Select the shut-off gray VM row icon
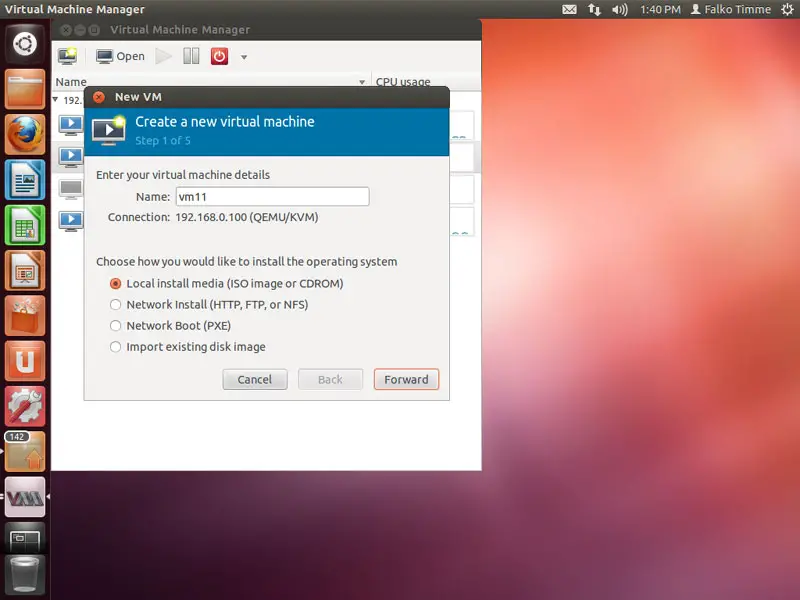The height and width of the screenshot is (600, 800). [x=70, y=189]
